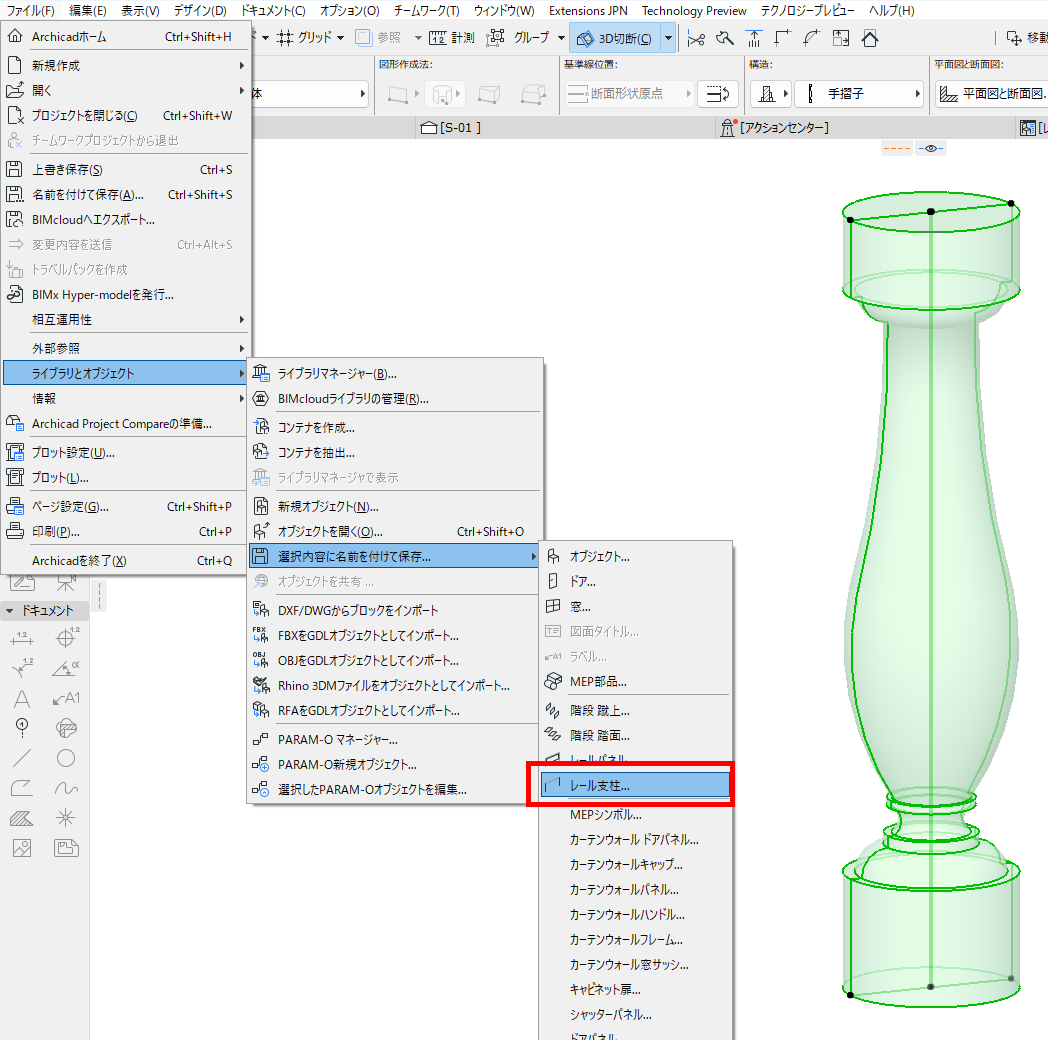Select the Drawing tool icon
This screenshot has height=1040, width=1048.
[66, 848]
